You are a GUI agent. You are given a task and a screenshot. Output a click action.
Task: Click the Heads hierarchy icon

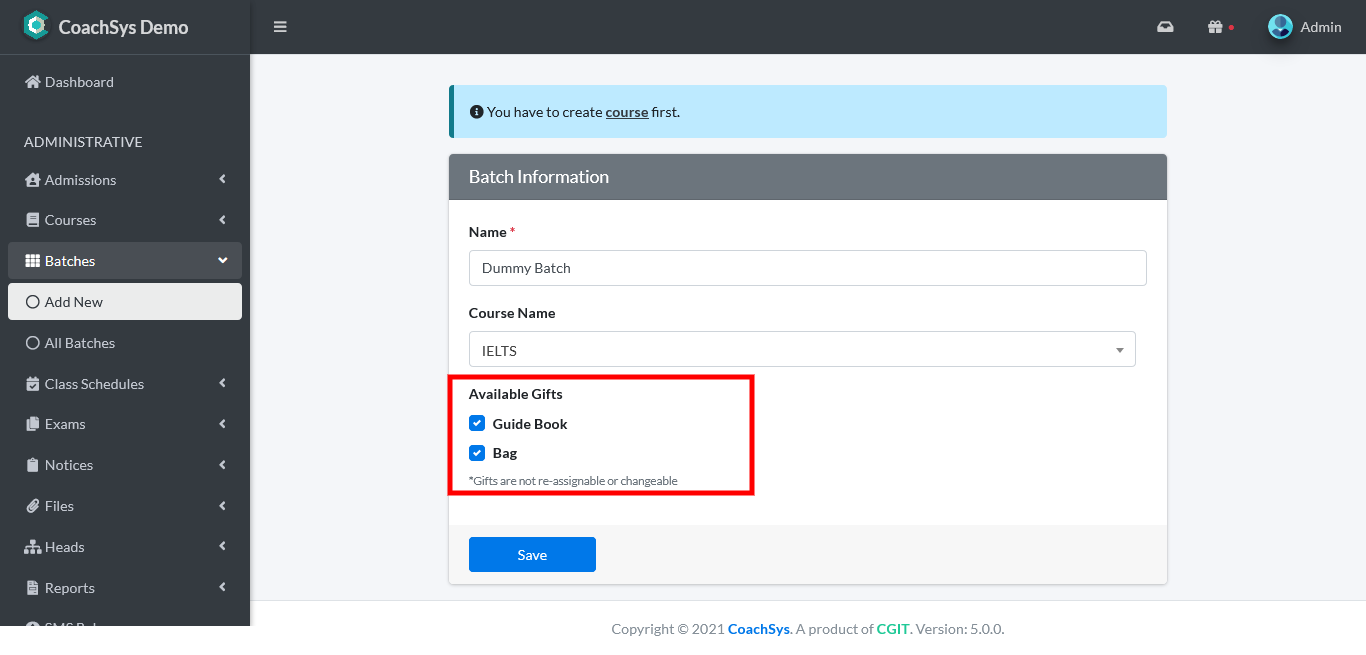[33, 547]
